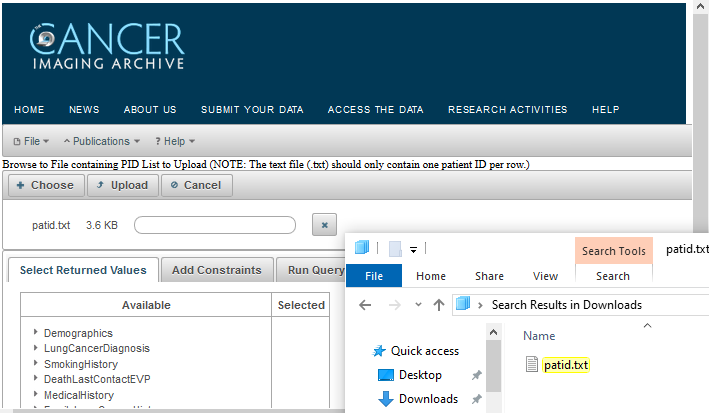The image size is (709, 413).
Task: Select the patid.txt file in search results
Action: 566,365
